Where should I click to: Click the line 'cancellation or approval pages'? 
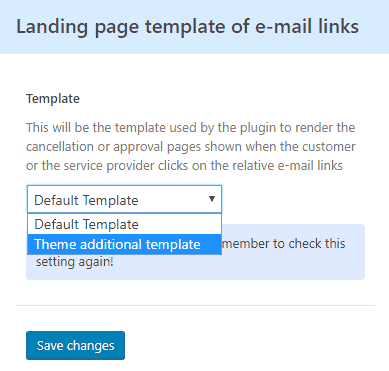[190, 147]
